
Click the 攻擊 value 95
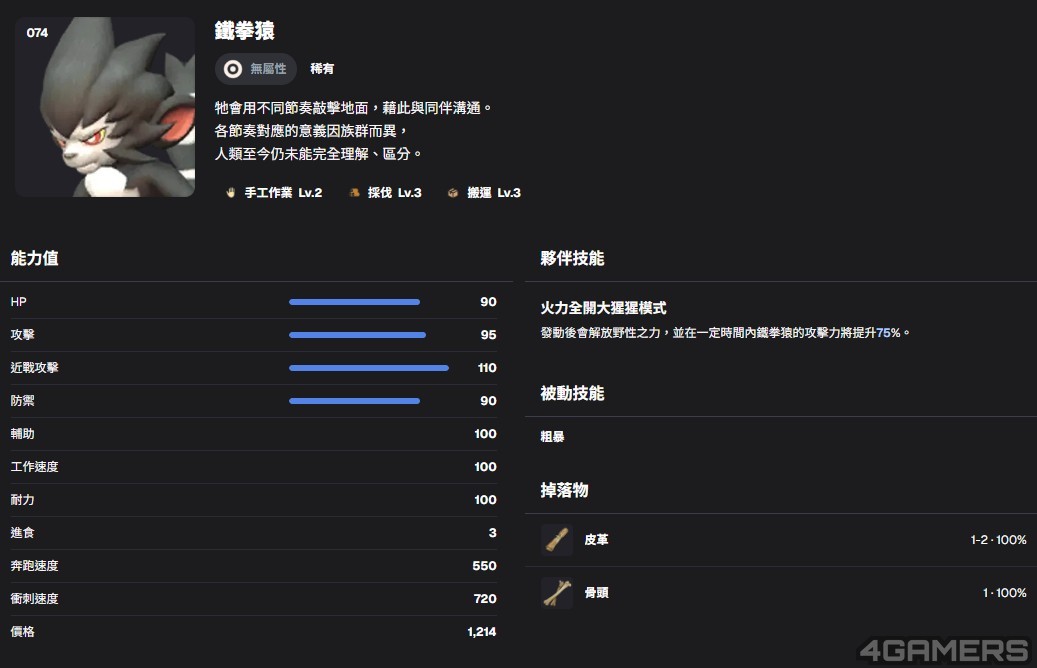pyautogui.click(x=489, y=335)
